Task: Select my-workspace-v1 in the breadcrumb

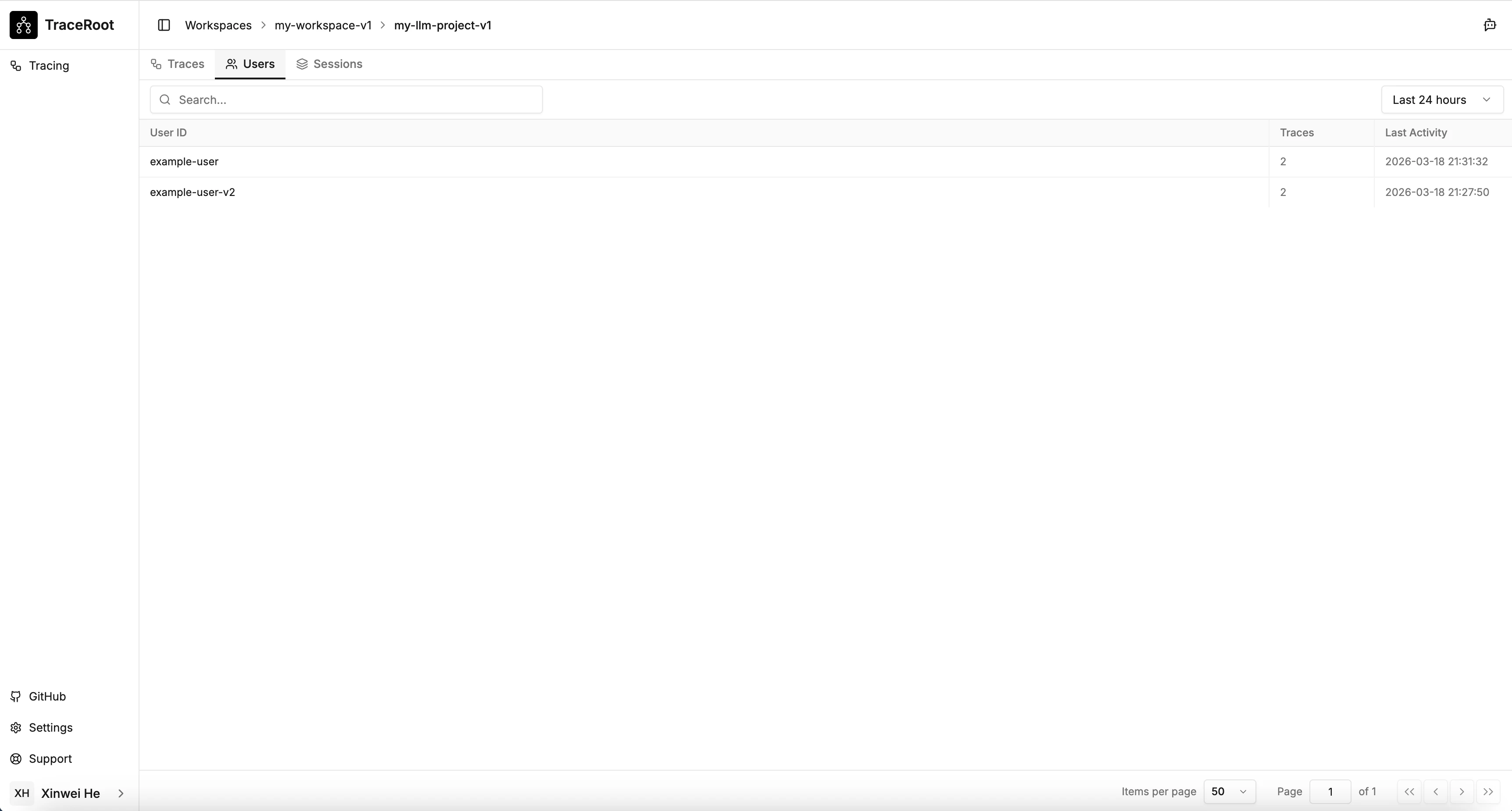Action: 323,25
